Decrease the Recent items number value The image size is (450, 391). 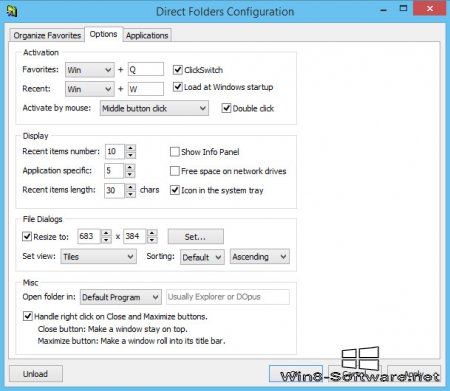(130, 155)
